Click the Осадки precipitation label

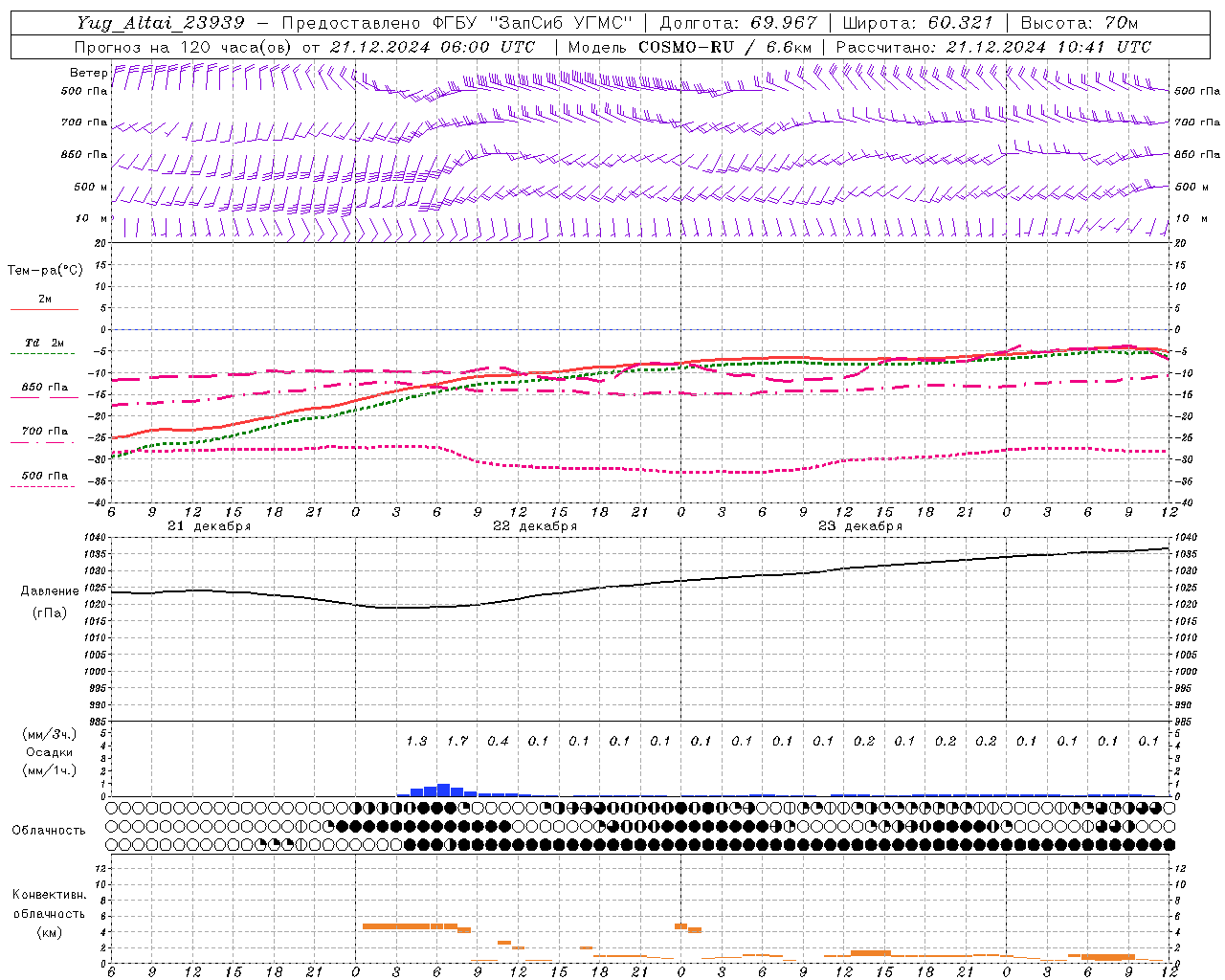coord(50,752)
